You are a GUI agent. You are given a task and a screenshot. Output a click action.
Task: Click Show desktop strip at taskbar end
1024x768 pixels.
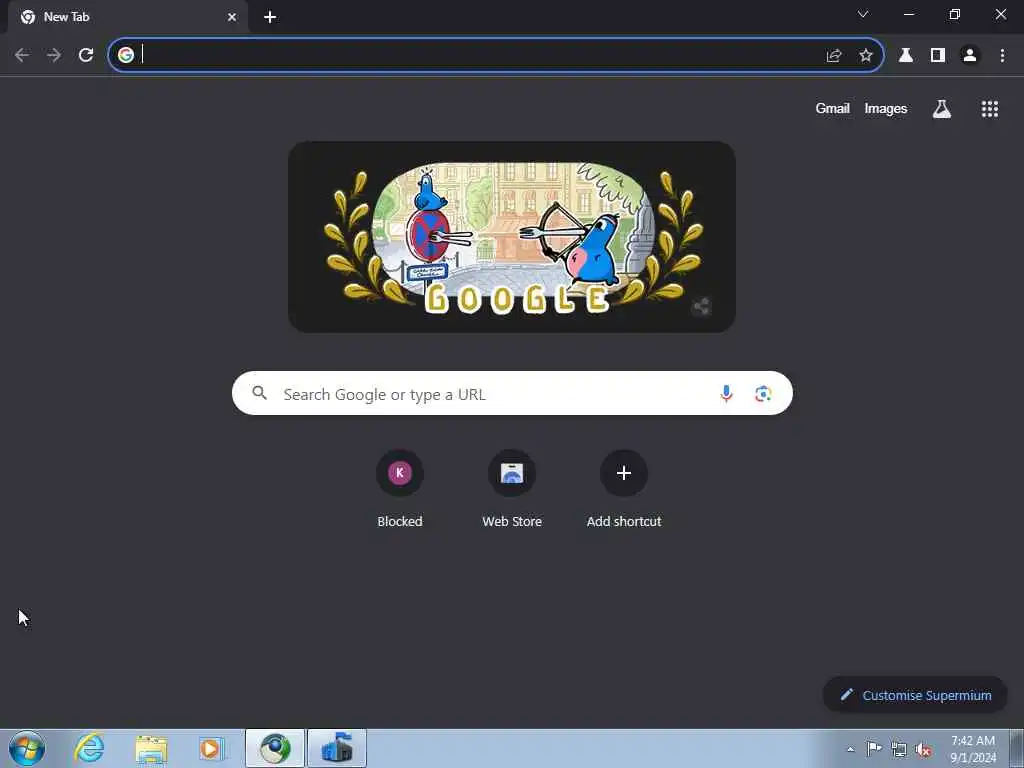(1017, 748)
